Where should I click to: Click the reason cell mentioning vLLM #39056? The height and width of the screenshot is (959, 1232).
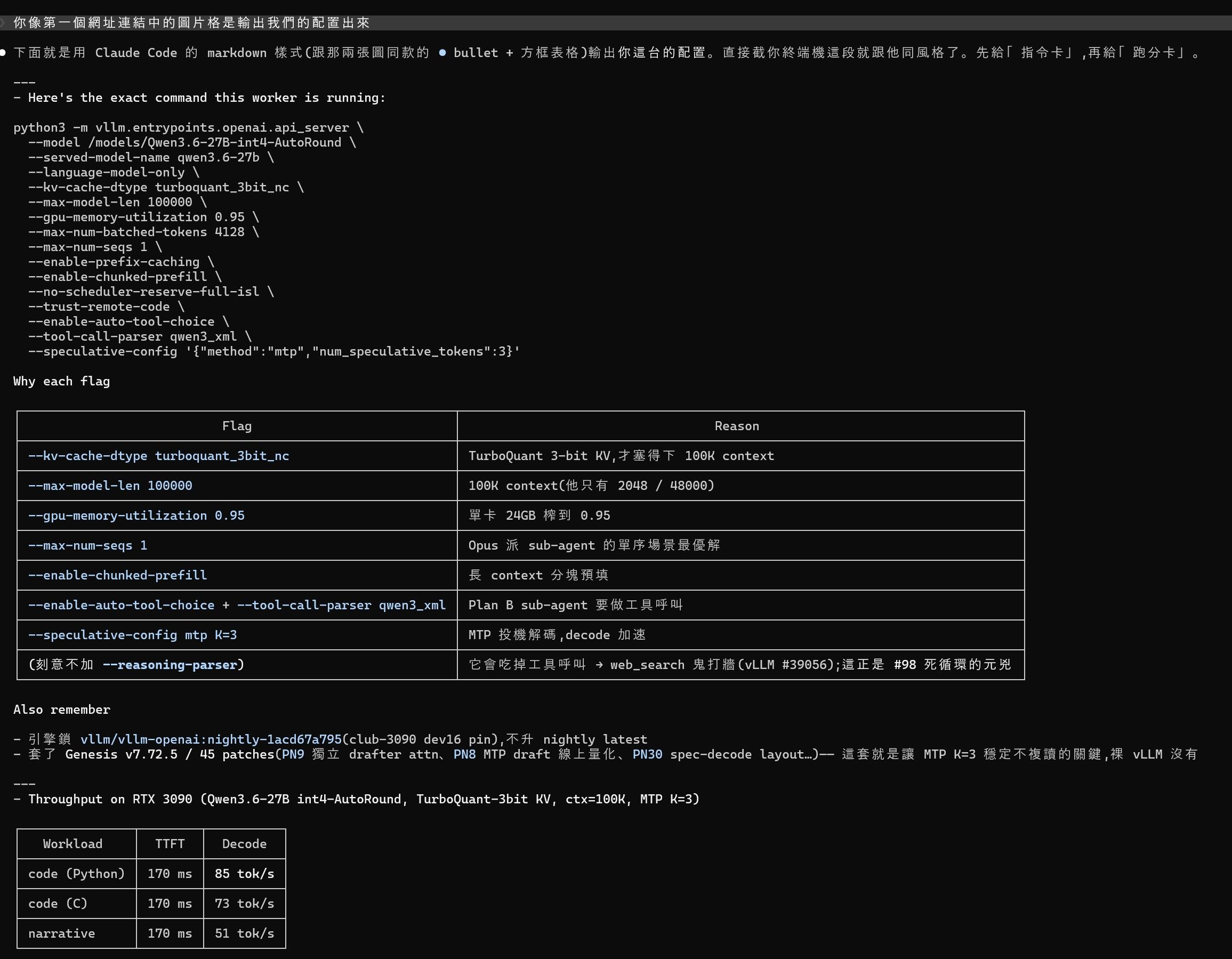tap(739, 665)
